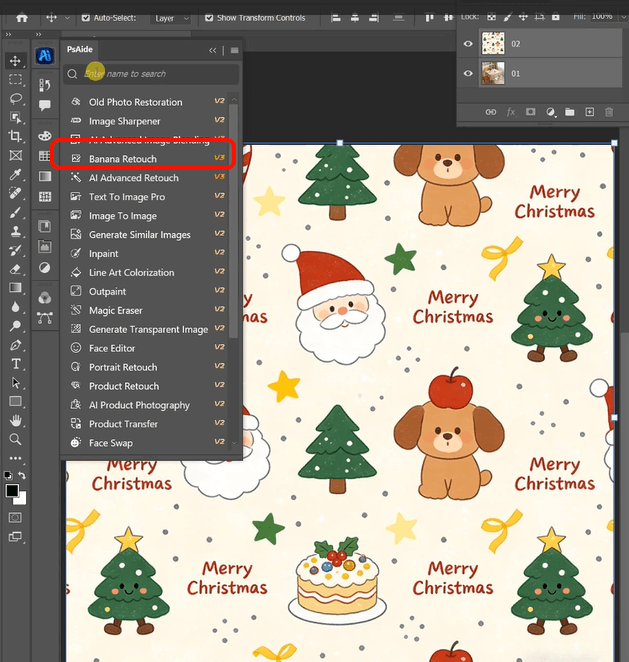Screen dimensions: 629x662
Task: Select the Horizontal Type tool
Action: pyautogui.click(x=15, y=364)
